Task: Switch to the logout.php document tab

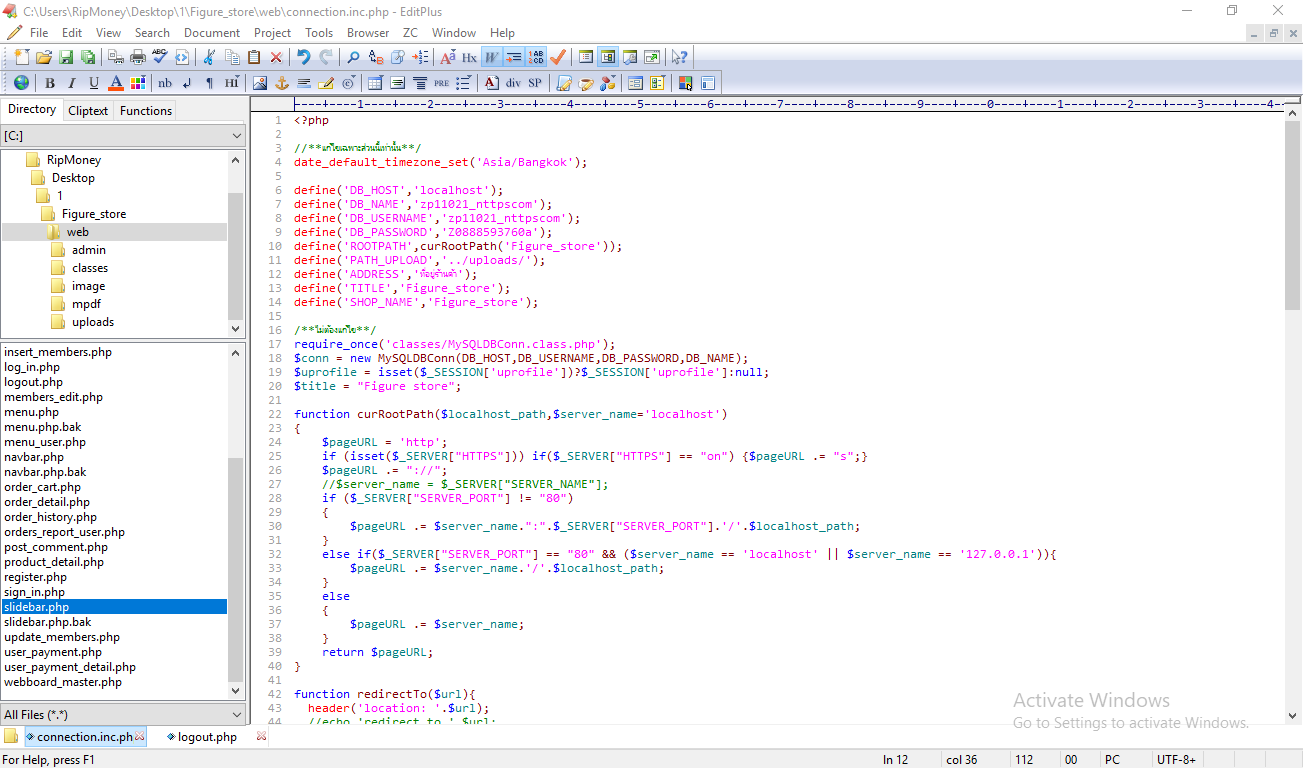Action: pyautogui.click(x=208, y=737)
